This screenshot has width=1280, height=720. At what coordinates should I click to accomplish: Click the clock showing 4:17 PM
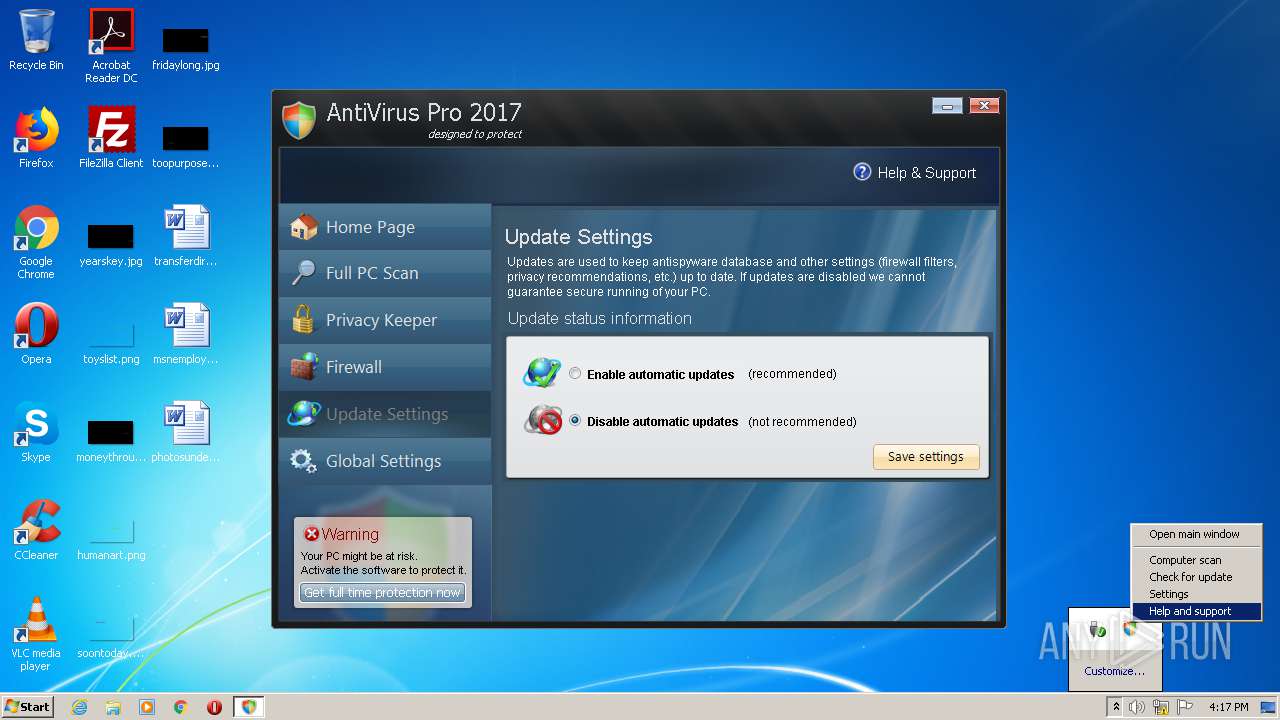1229,707
